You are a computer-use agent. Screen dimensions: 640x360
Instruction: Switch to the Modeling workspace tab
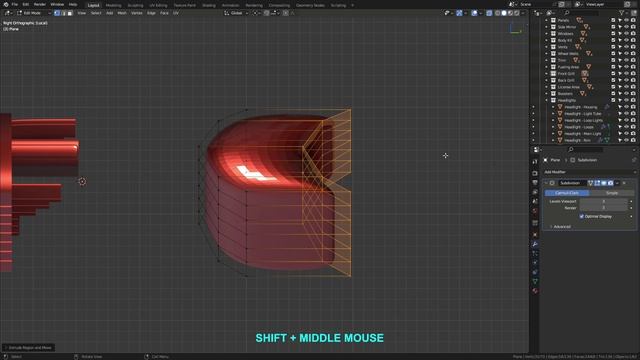tap(113, 5)
